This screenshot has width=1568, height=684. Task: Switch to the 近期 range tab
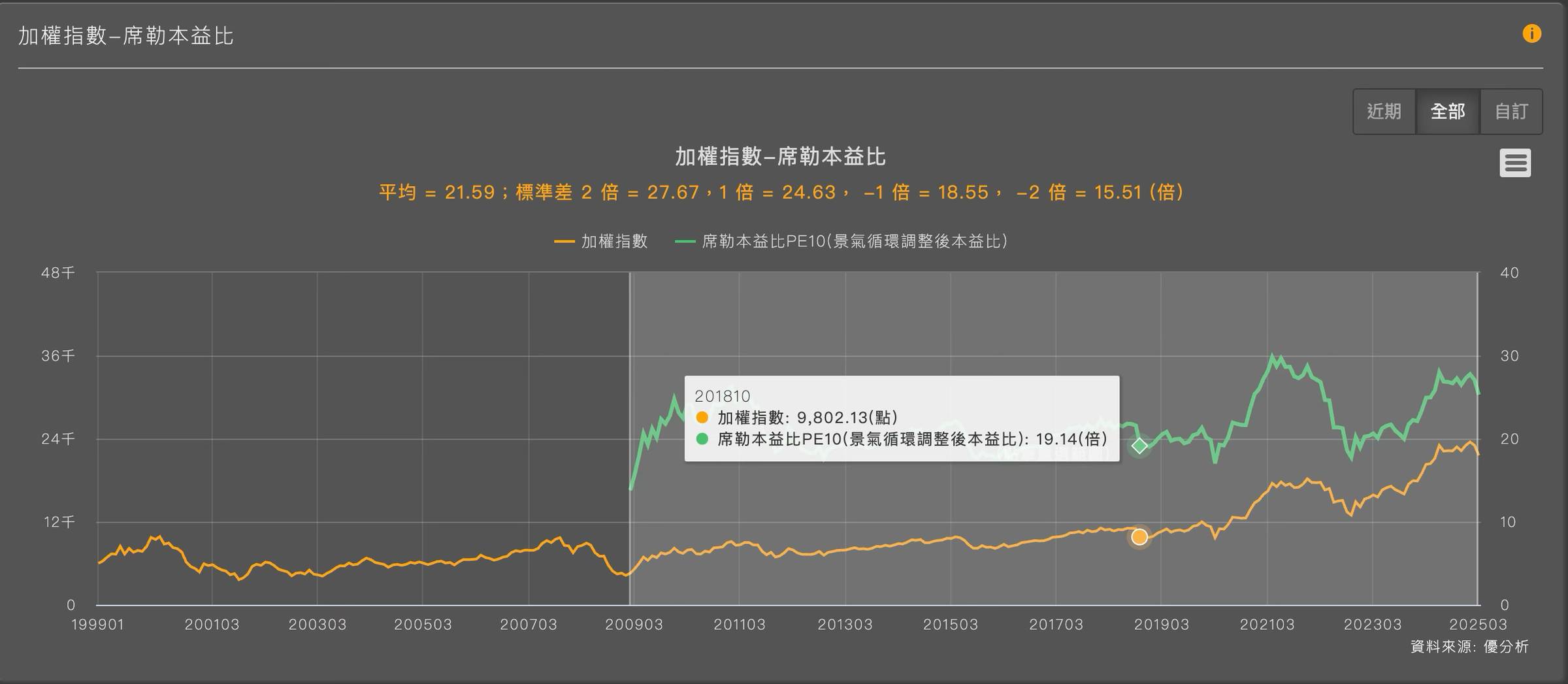click(x=1384, y=112)
